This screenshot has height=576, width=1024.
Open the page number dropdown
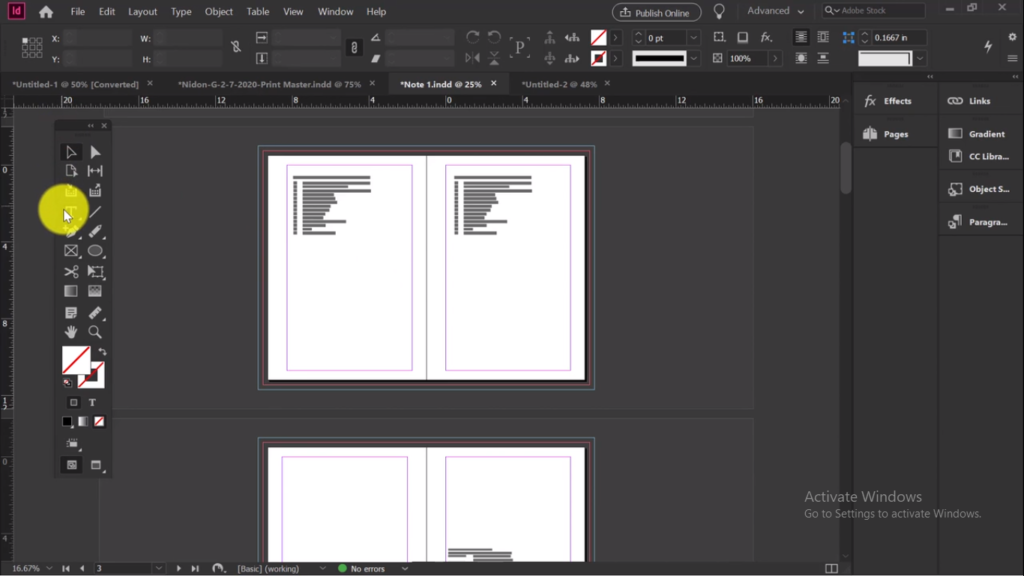(x=159, y=569)
